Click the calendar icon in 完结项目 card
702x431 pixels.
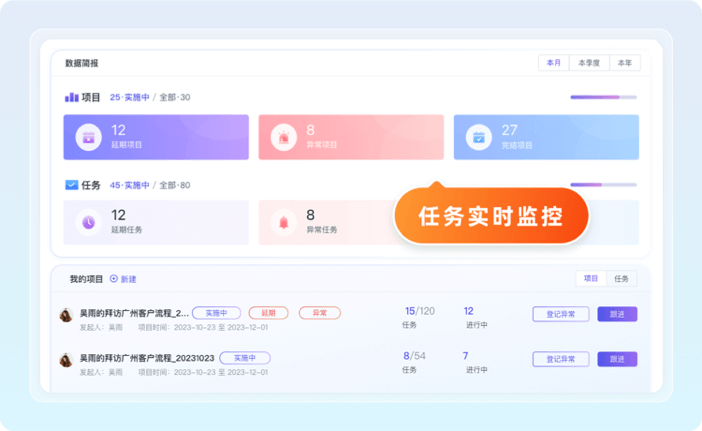(479, 137)
